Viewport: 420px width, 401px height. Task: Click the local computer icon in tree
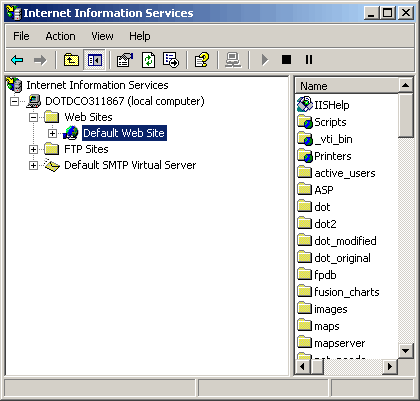pyautogui.click(x=34, y=101)
